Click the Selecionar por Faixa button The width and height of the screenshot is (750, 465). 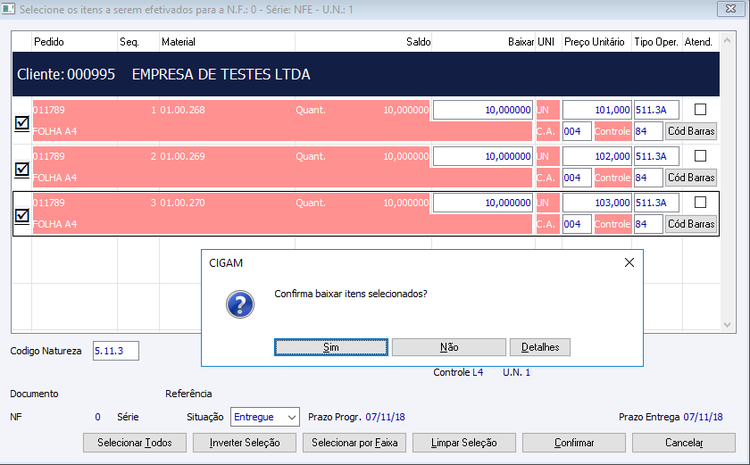(354, 443)
